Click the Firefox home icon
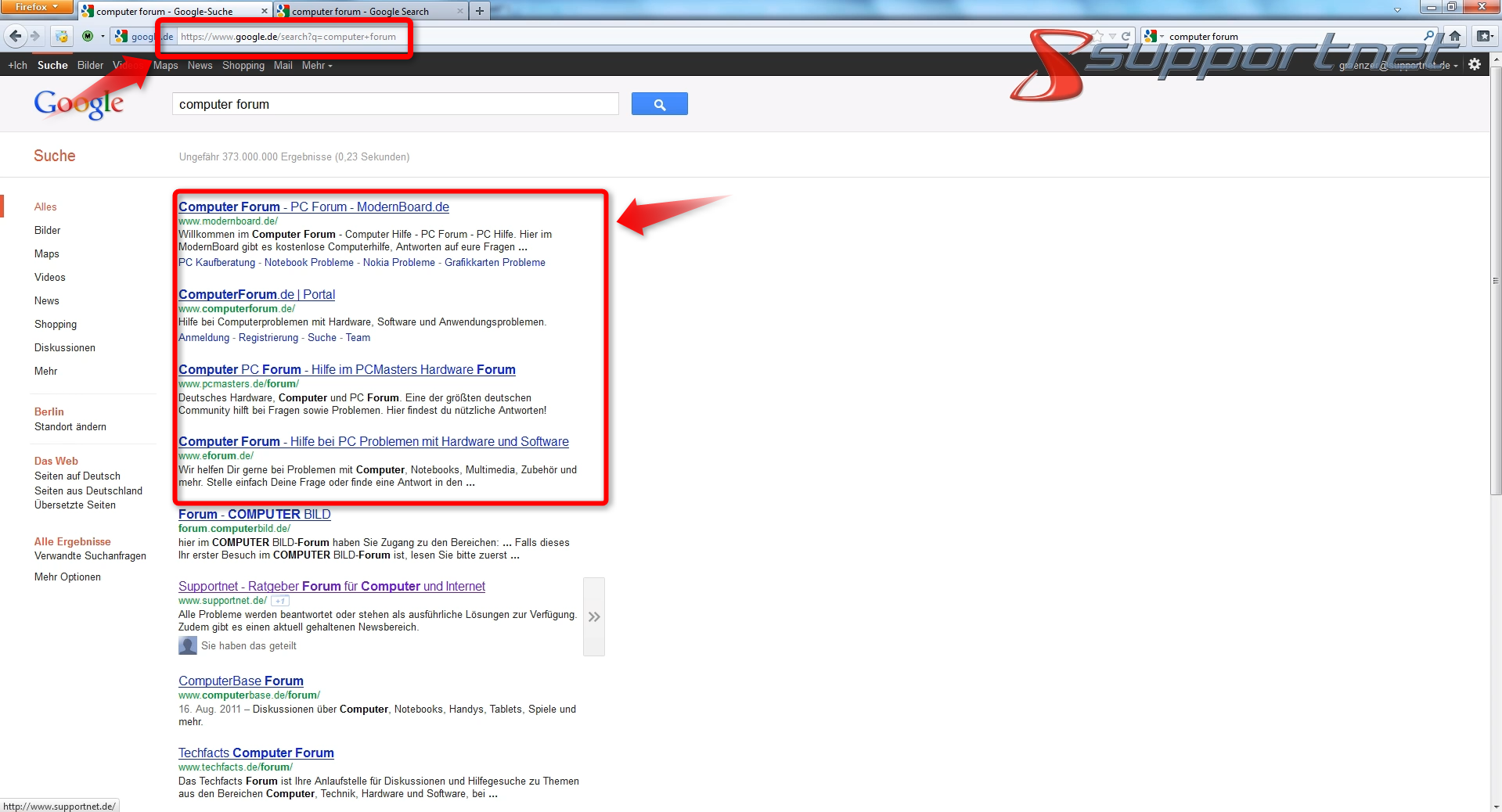This screenshot has width=1502, height=812. point(1454,36)
